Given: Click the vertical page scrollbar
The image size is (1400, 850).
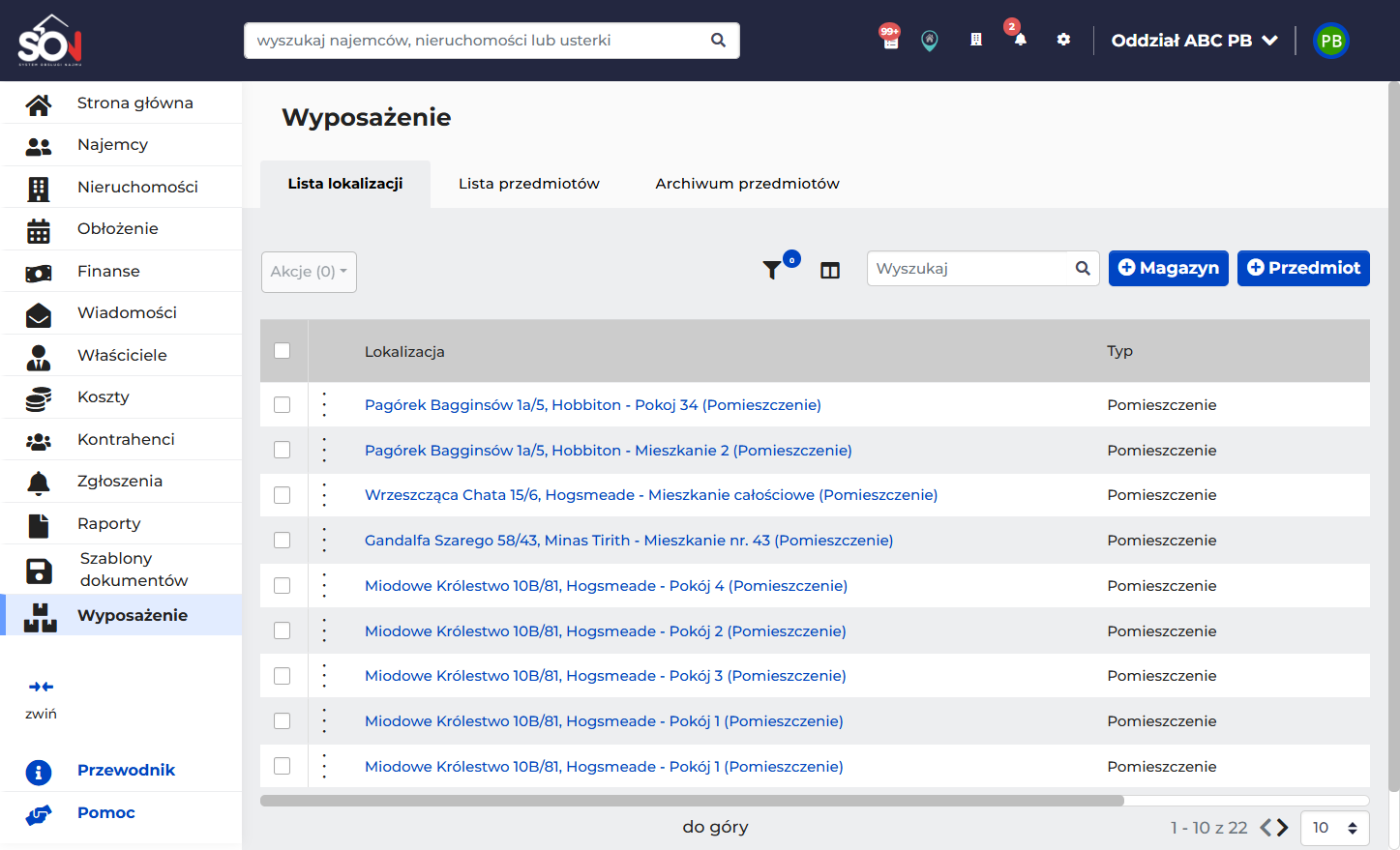Looking at the screenshot, I should click(x=1393, y=435).
